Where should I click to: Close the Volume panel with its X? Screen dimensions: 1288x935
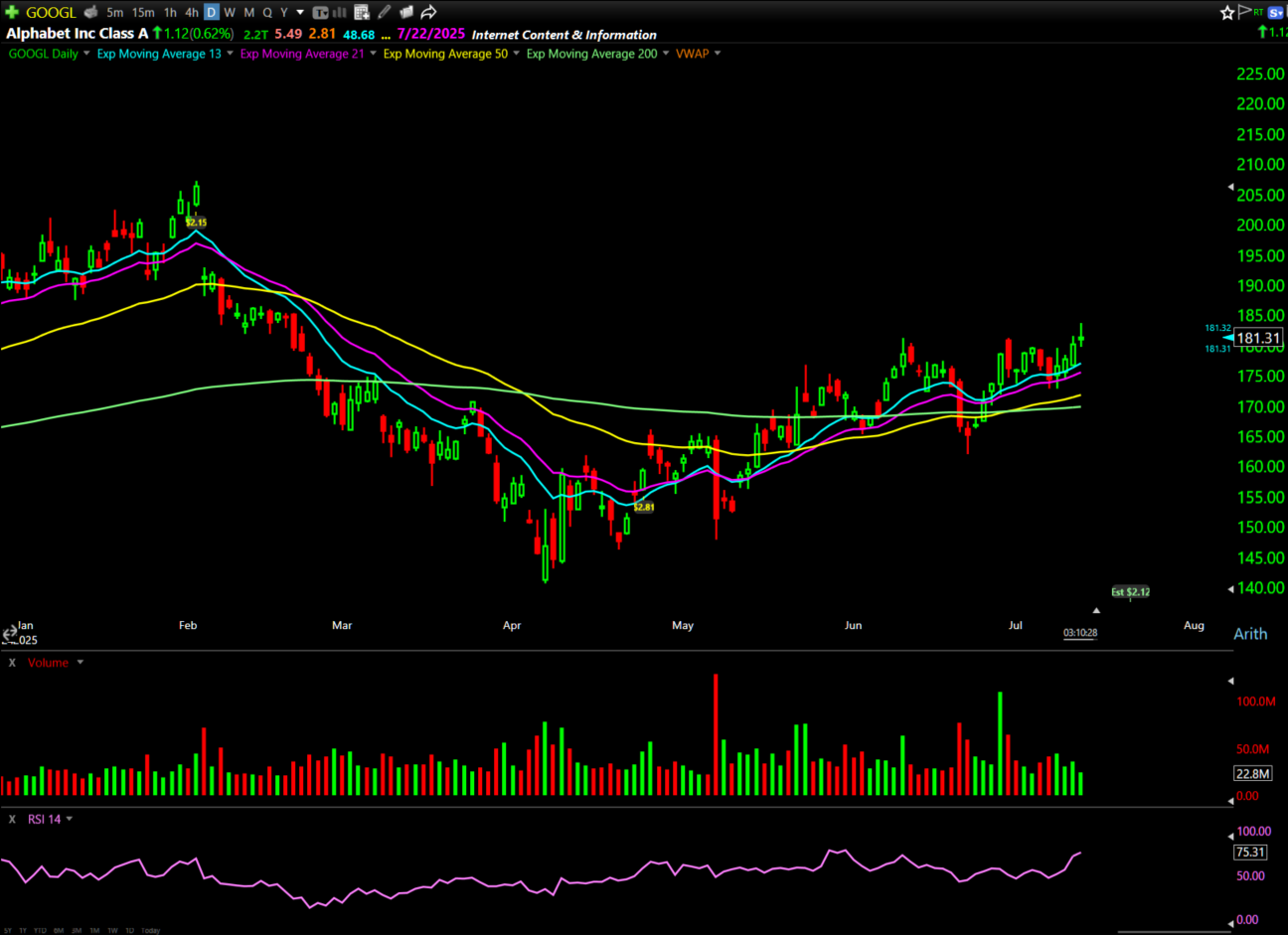[12, 663]
